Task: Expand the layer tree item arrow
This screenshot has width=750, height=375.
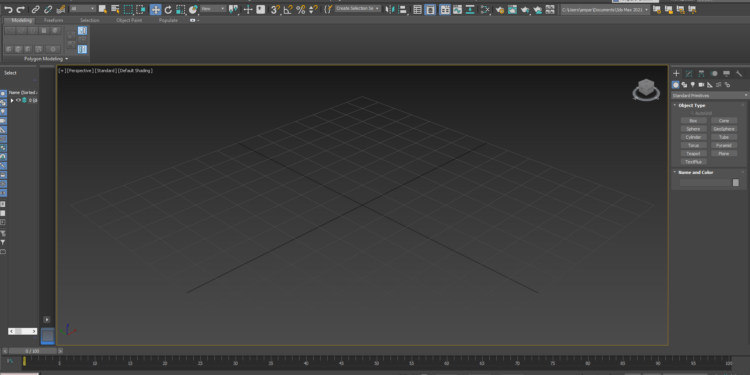Action: point(12,100)
